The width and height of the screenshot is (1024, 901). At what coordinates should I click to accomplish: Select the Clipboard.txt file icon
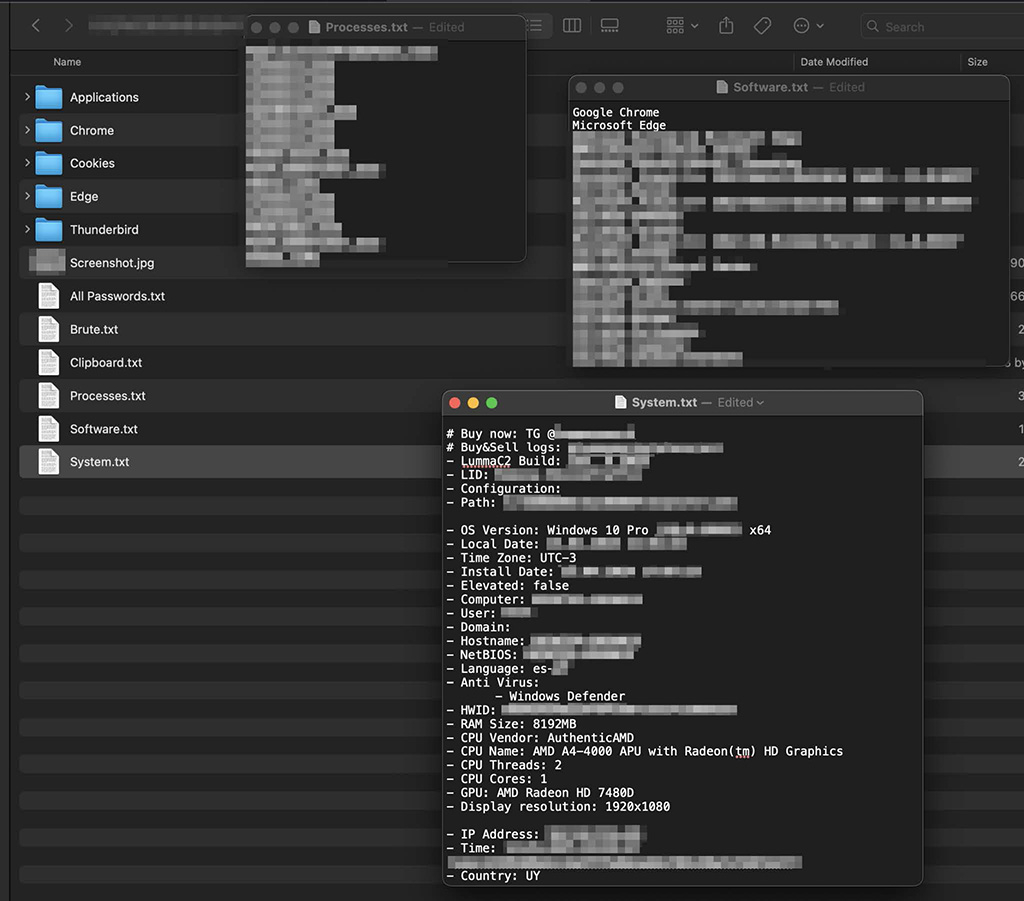tap(48, 362)
